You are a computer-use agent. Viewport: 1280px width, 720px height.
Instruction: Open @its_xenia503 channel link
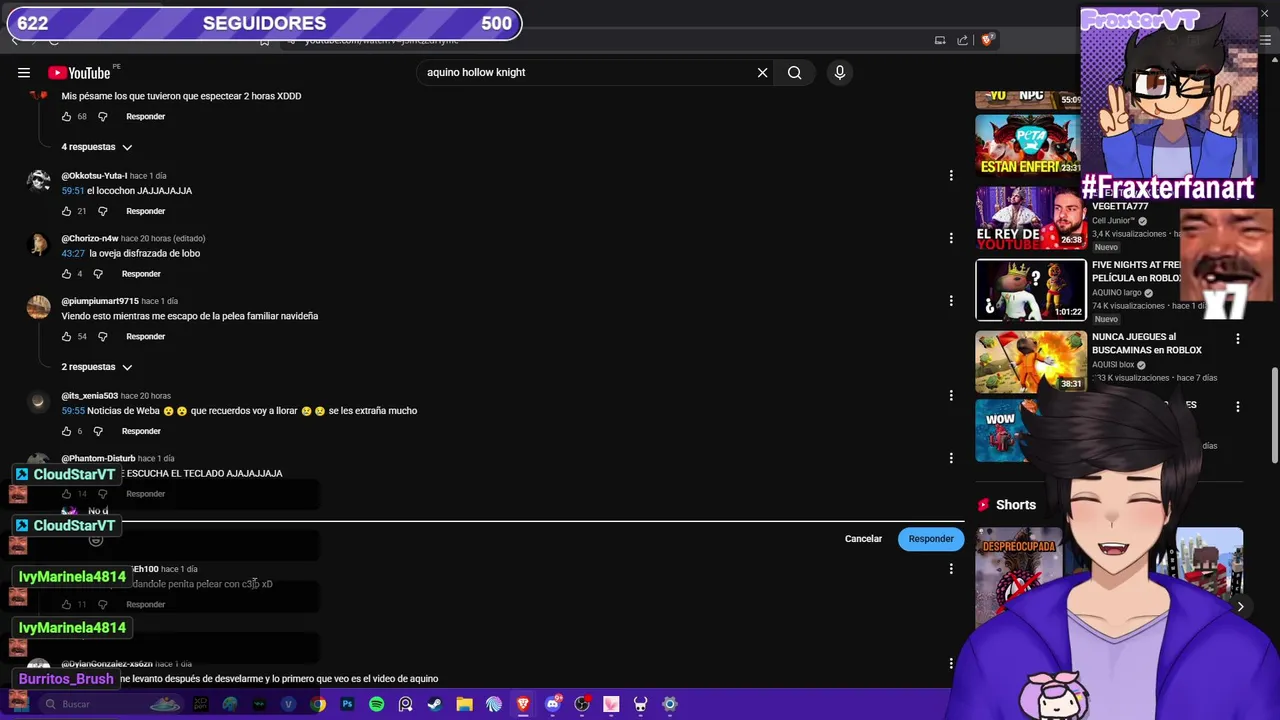89,396
